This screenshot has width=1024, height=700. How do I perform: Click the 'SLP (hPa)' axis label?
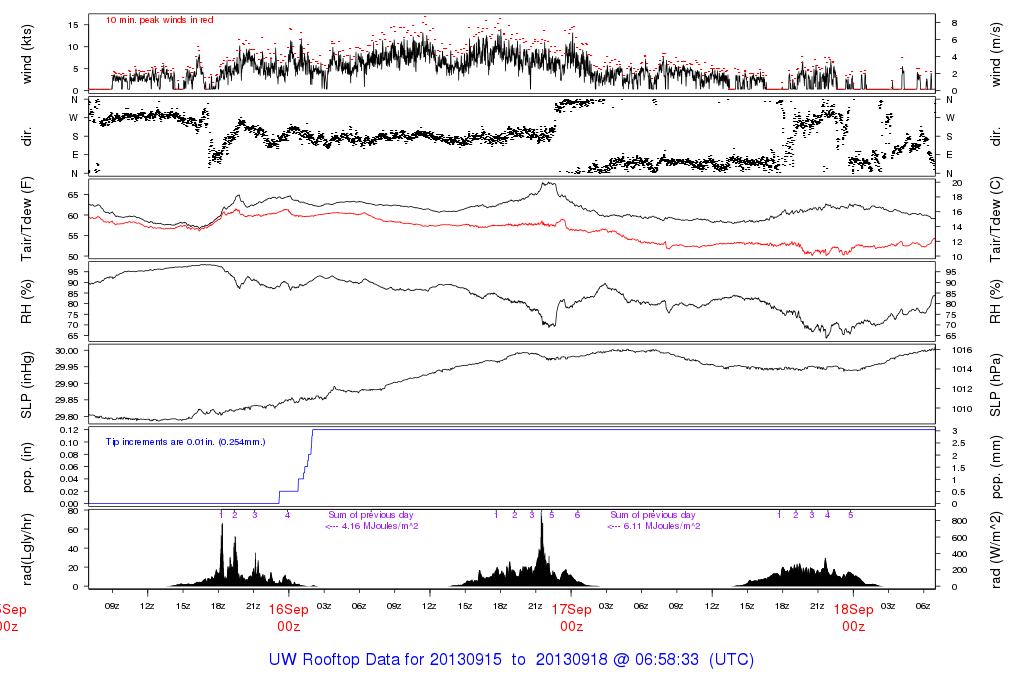[x=996, y=385]
